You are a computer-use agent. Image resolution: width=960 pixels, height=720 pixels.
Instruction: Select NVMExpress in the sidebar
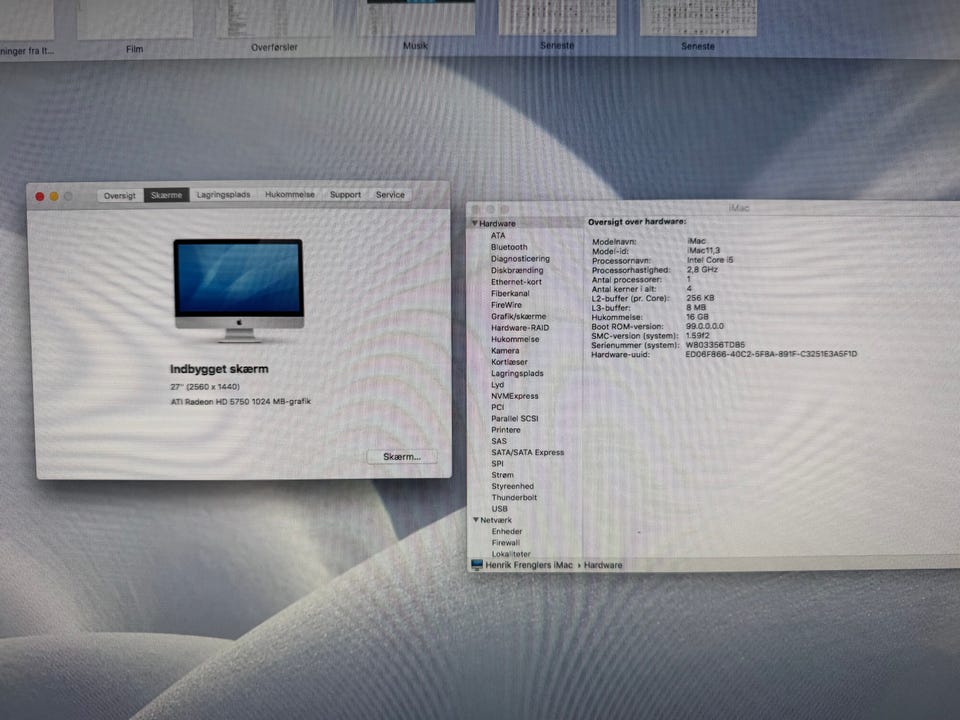515,396
